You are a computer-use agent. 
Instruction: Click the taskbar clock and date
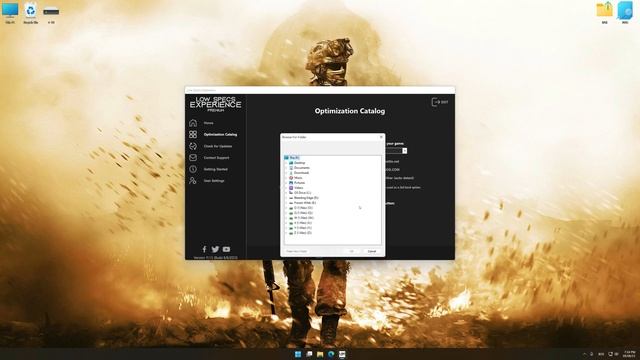pos(629,354)
